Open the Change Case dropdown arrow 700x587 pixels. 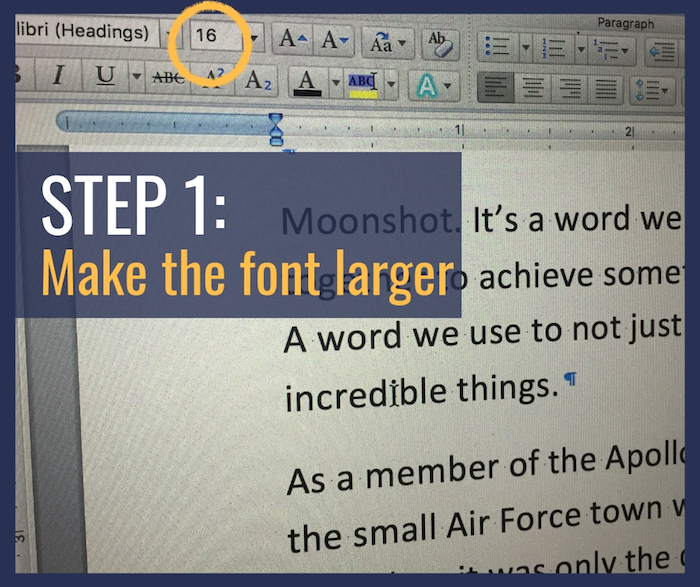point(403,43)
